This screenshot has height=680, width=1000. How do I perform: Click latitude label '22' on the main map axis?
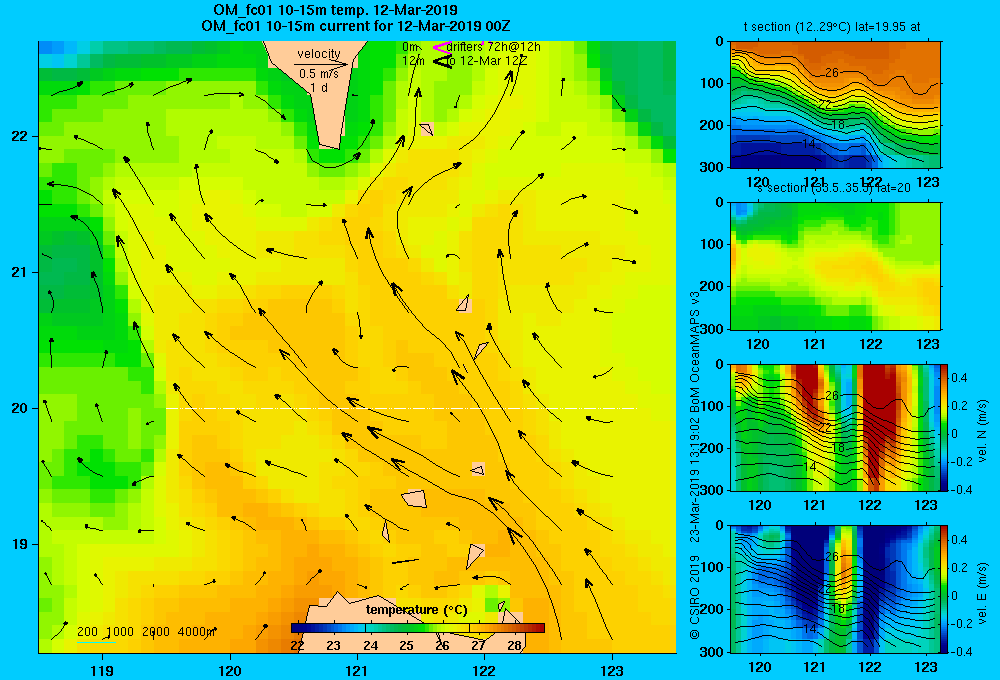coord(19,136)
